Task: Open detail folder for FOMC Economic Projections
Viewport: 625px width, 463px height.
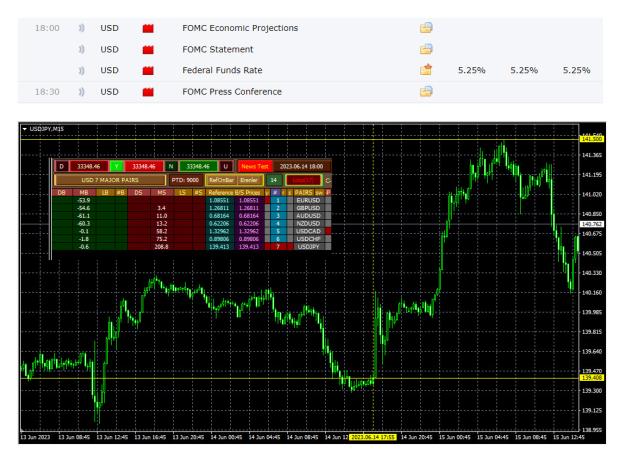Action: coord(426,28)
